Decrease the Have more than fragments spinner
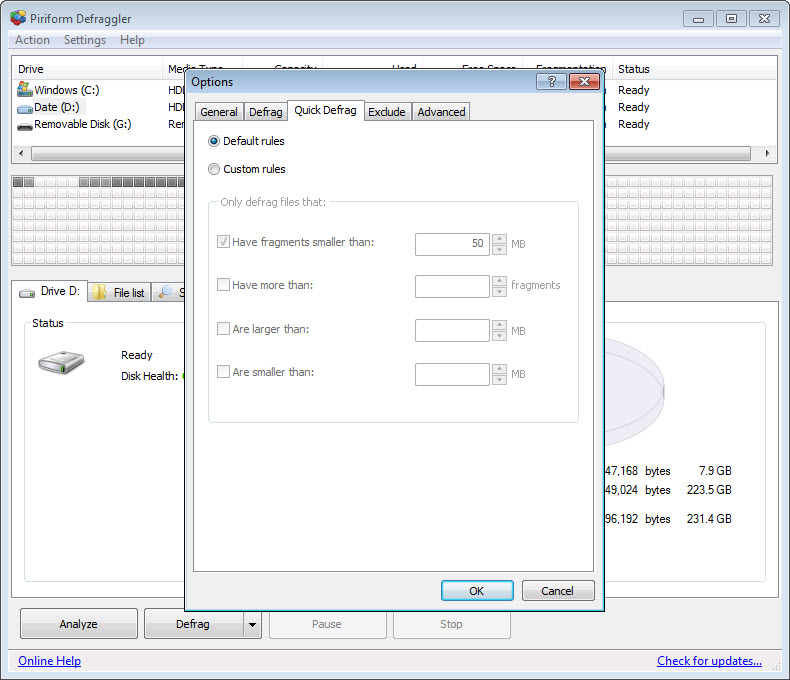 [499, 292]
